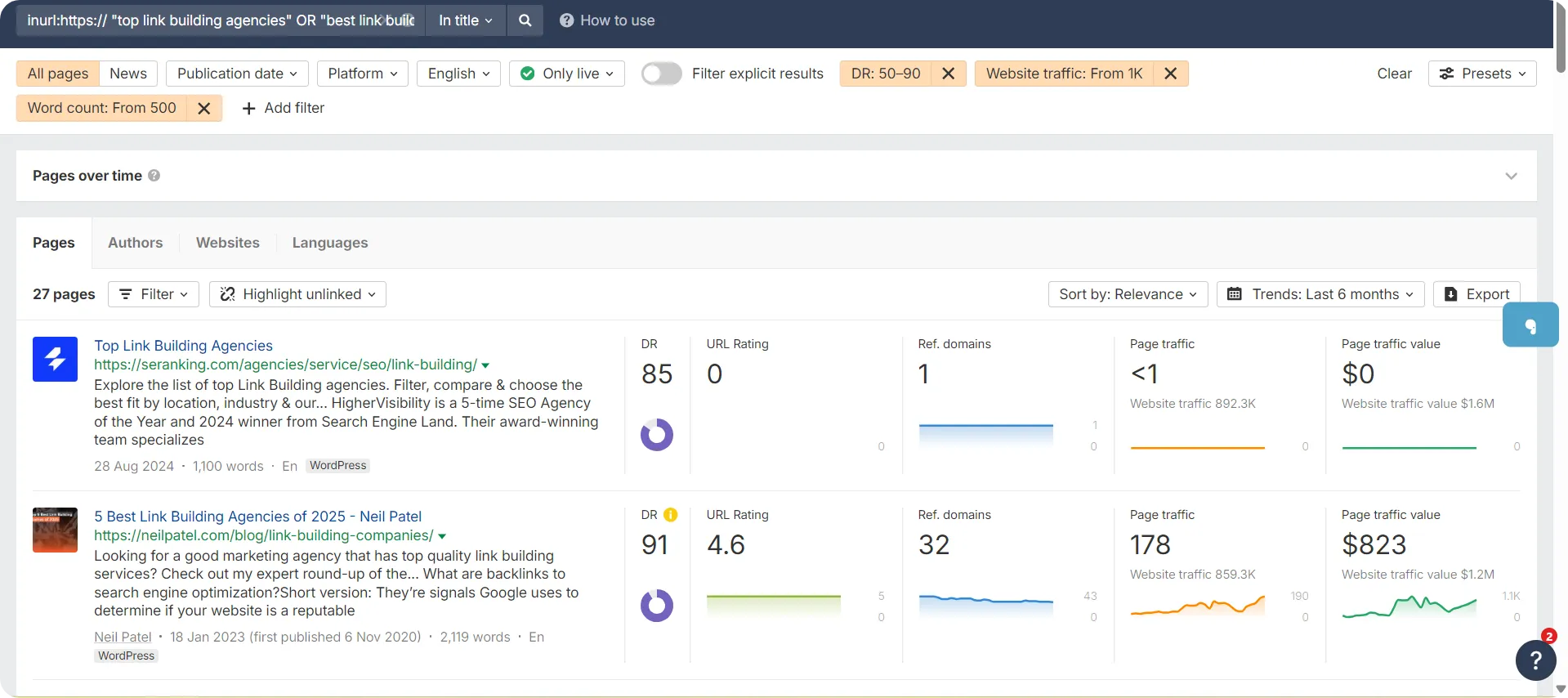
Task: Click the Pages over time help icon
Action: tap(154, 176)
